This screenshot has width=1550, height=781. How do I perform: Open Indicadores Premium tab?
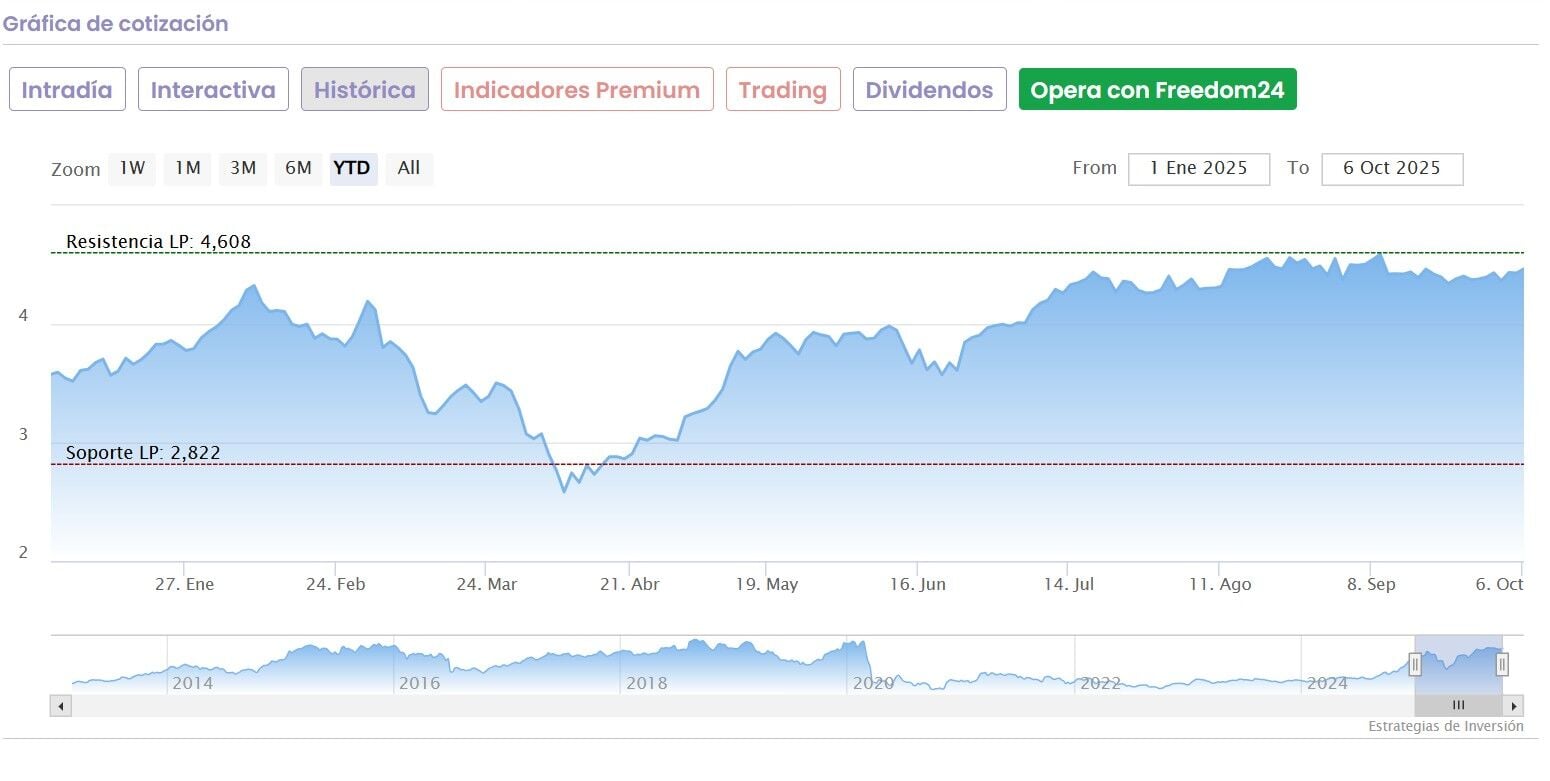(x=577, y=90)
